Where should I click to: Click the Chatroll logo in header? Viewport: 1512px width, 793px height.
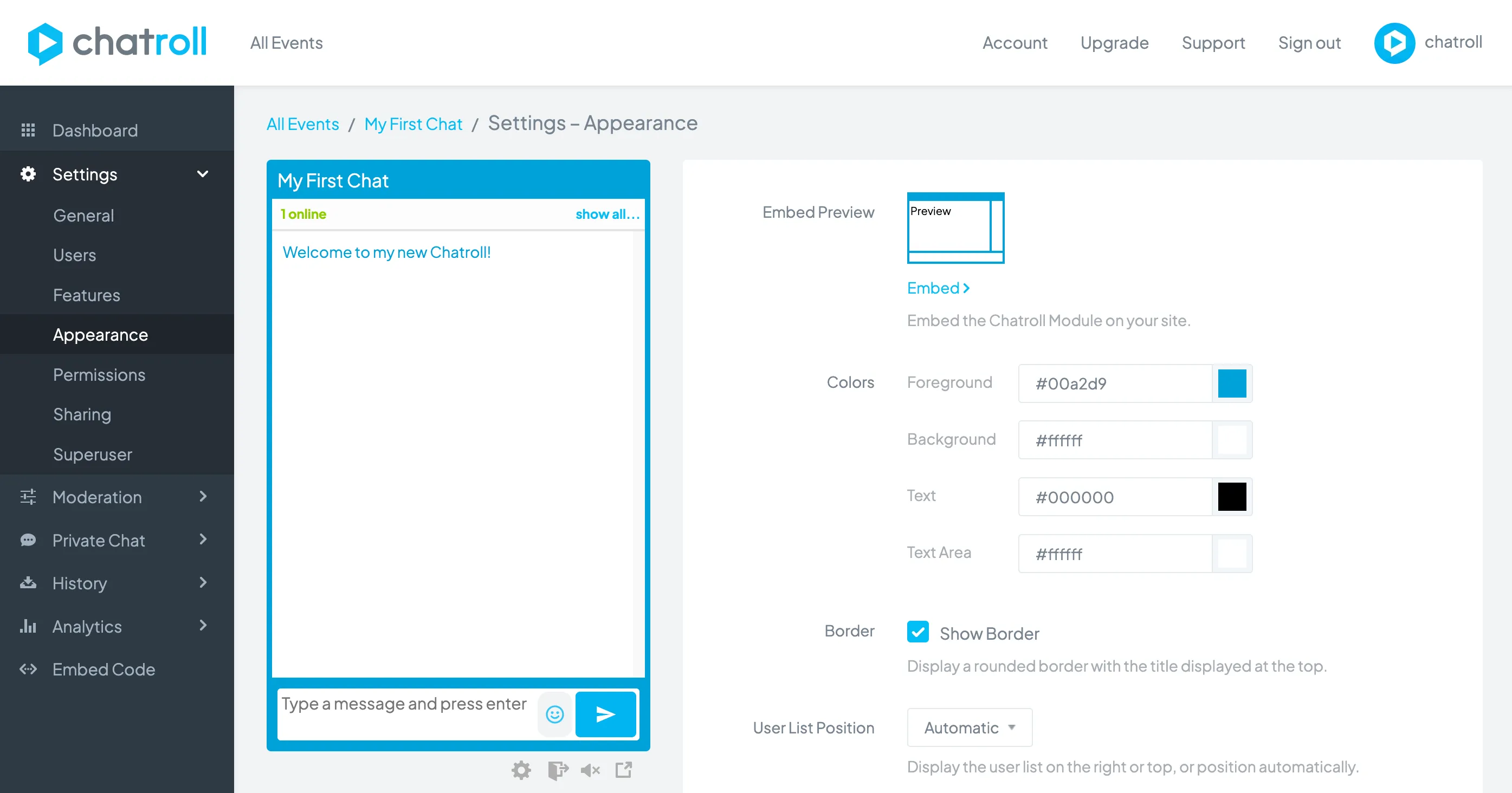[x=118, y=43]
